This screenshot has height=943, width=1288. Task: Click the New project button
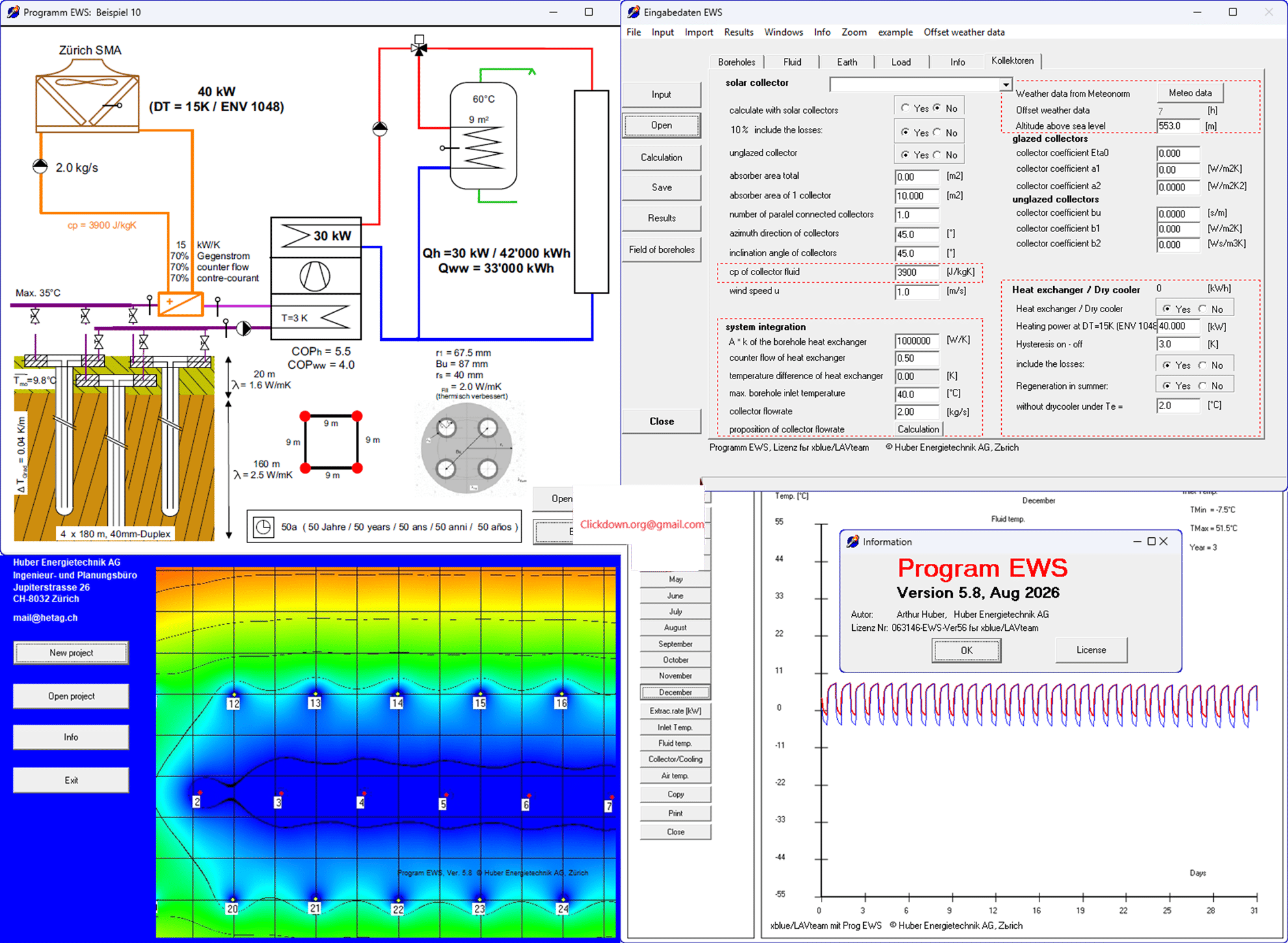71,653
